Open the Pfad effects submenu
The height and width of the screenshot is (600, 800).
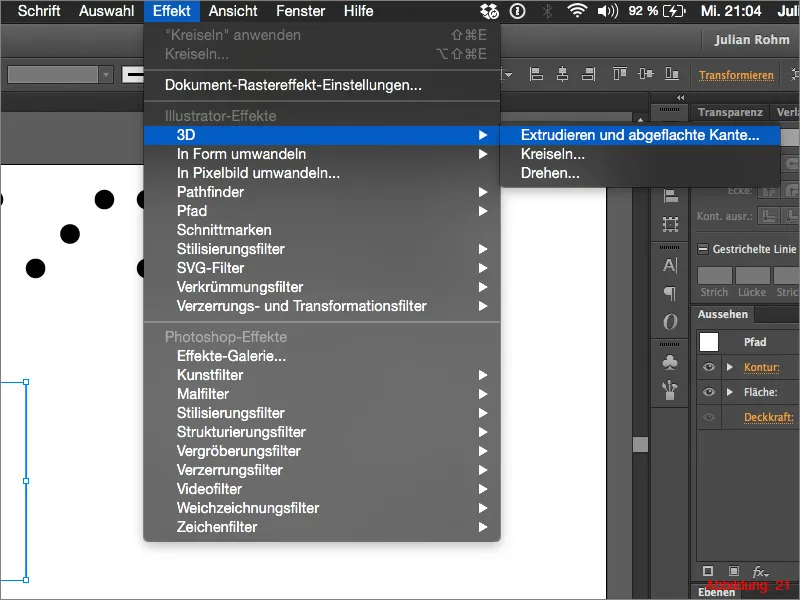point(322,211)
